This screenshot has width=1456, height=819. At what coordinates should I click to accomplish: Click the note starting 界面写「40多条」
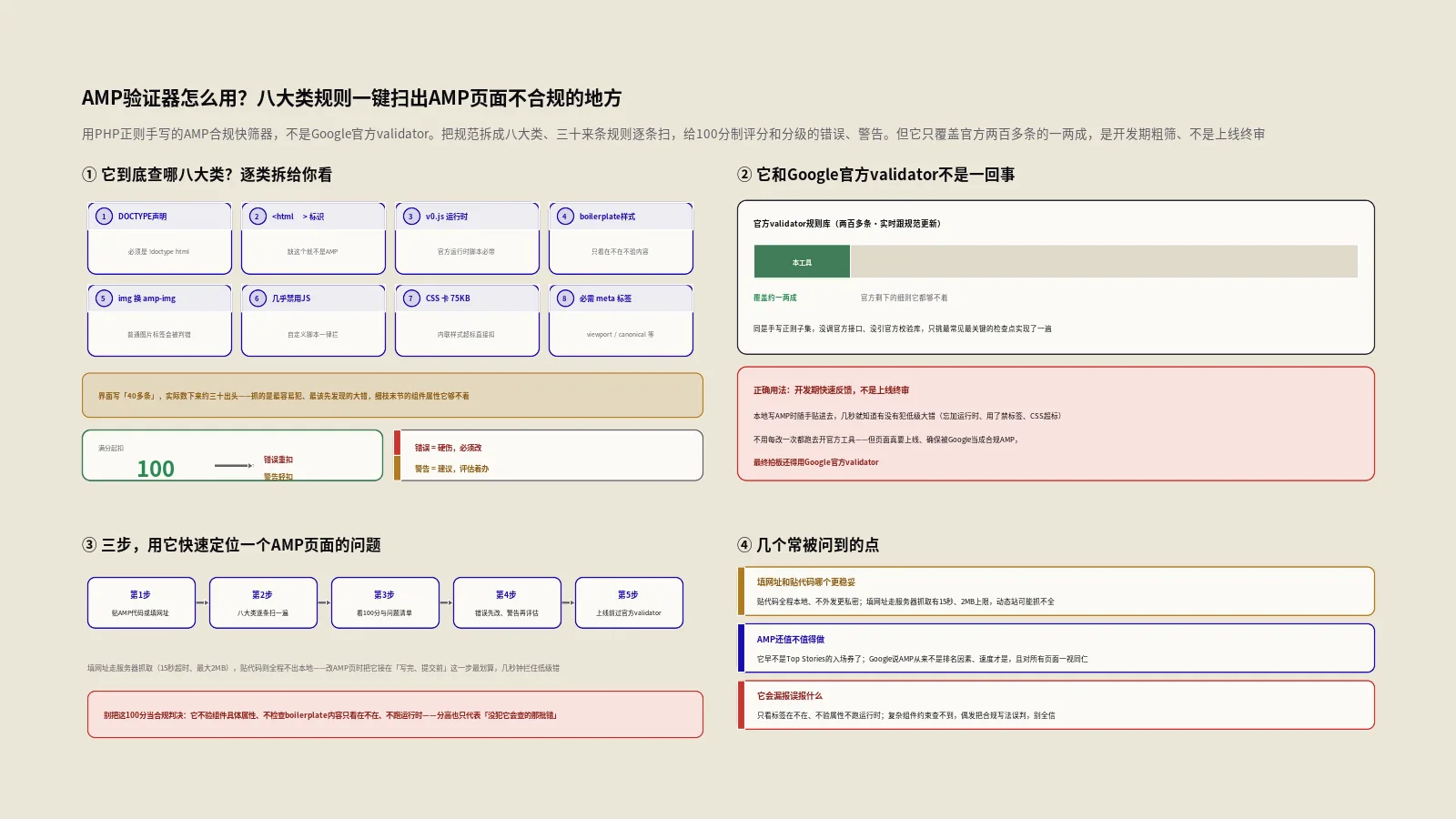392,396
